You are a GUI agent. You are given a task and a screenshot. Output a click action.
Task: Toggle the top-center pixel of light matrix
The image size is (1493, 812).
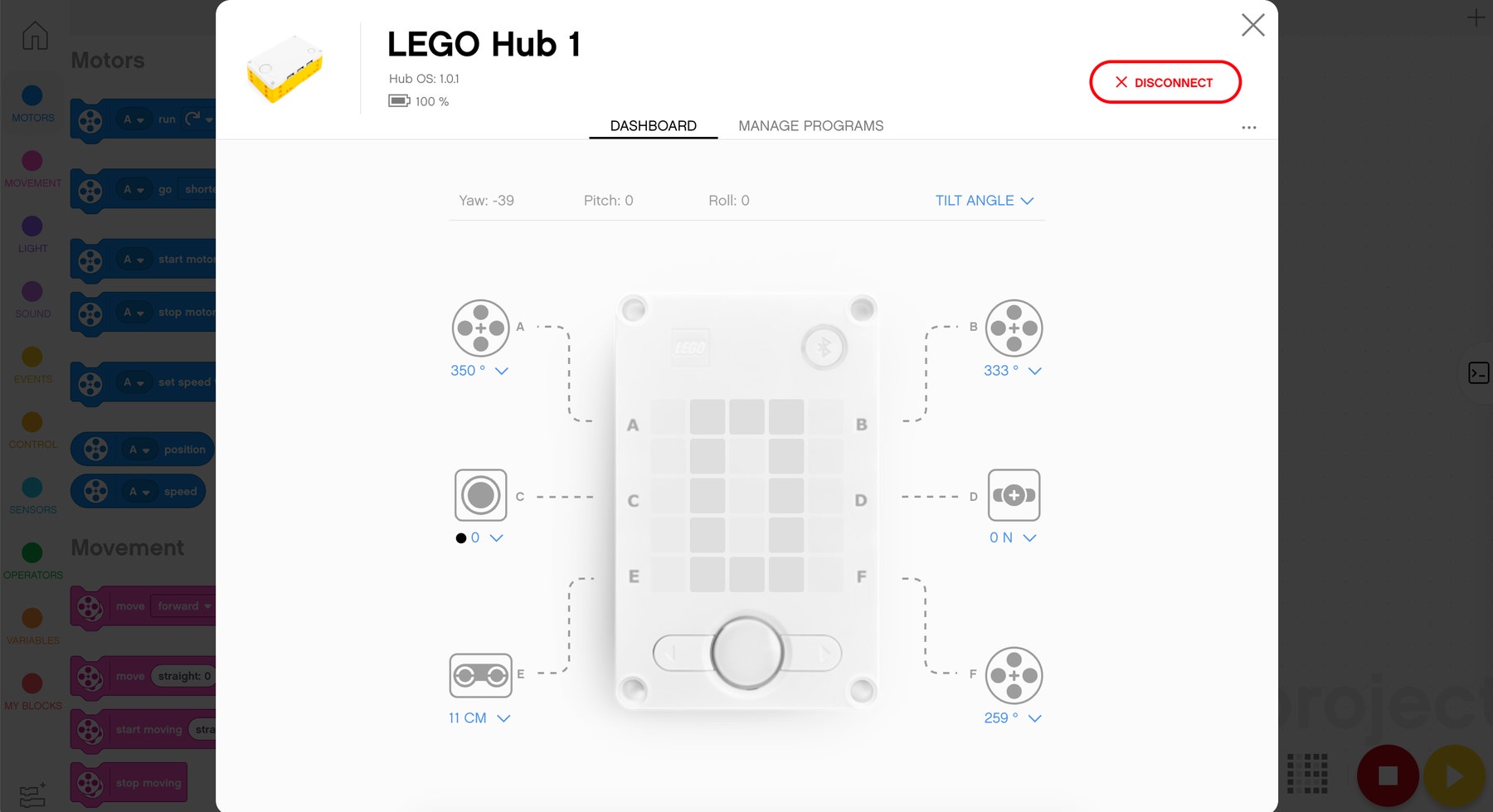tap(746, 416)
